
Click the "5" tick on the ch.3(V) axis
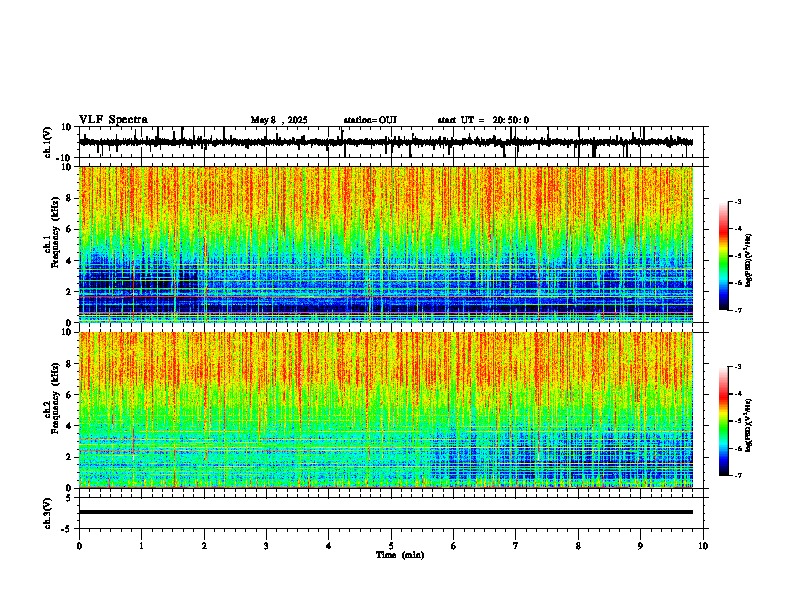70,498
